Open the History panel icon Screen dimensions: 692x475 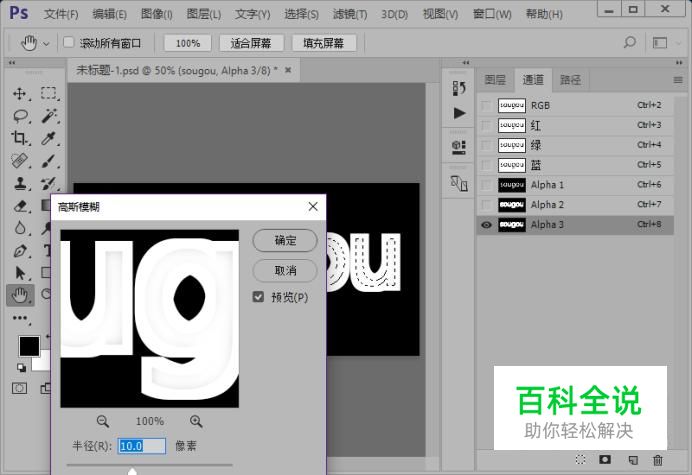[459, 88]
